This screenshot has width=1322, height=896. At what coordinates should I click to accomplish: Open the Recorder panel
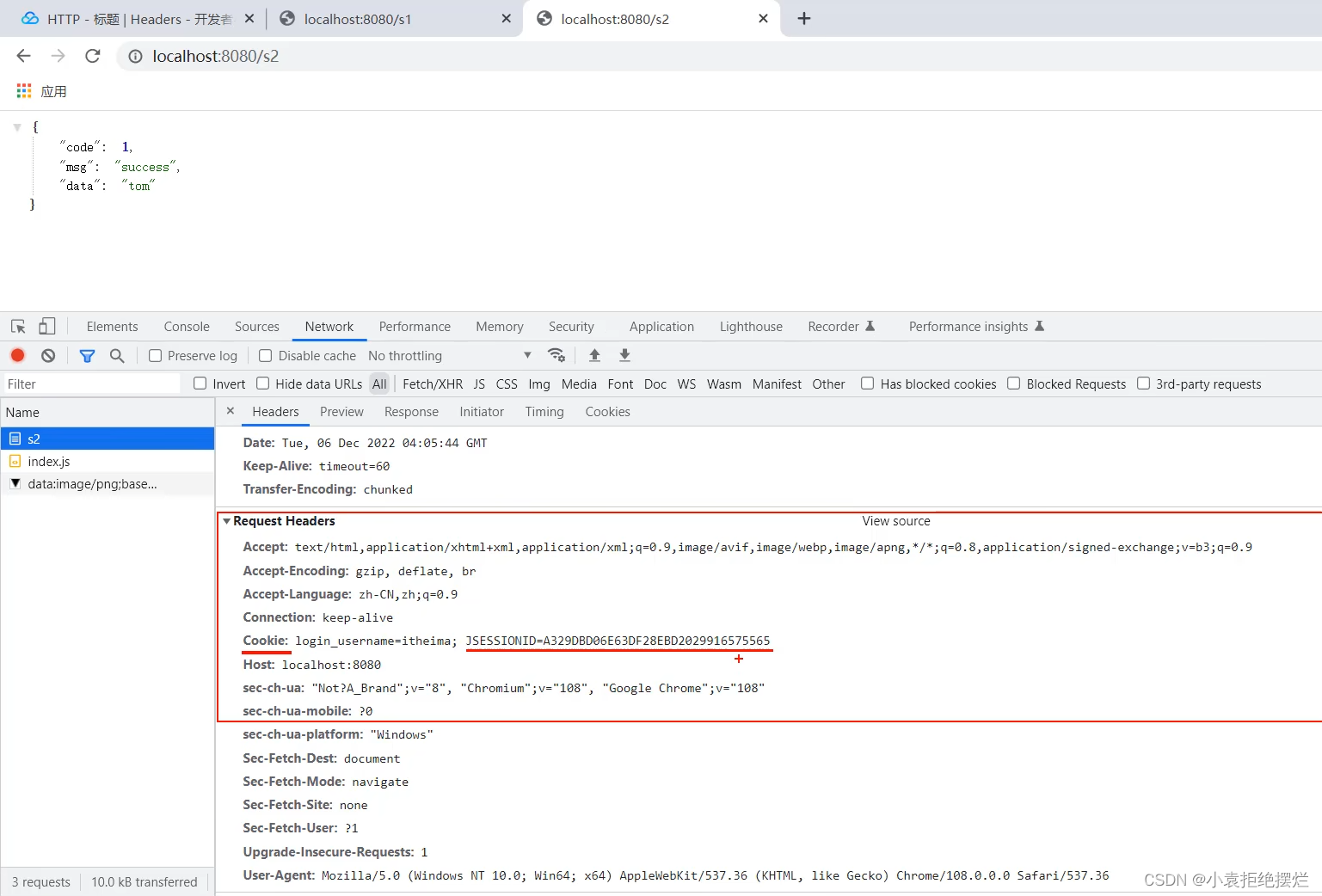click(x=841, y=327)
